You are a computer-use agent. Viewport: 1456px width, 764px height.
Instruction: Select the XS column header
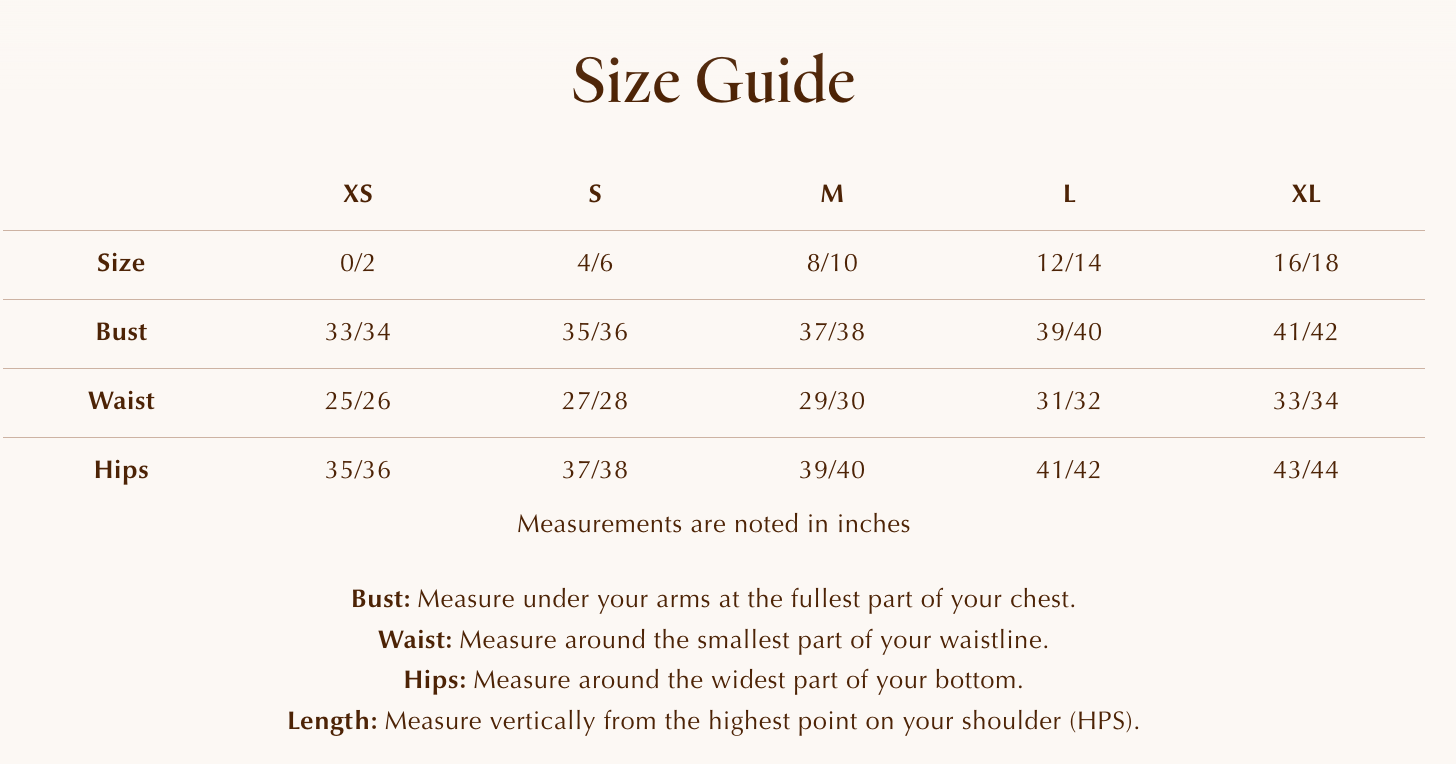pyautogui.click(x=358, y=195)
